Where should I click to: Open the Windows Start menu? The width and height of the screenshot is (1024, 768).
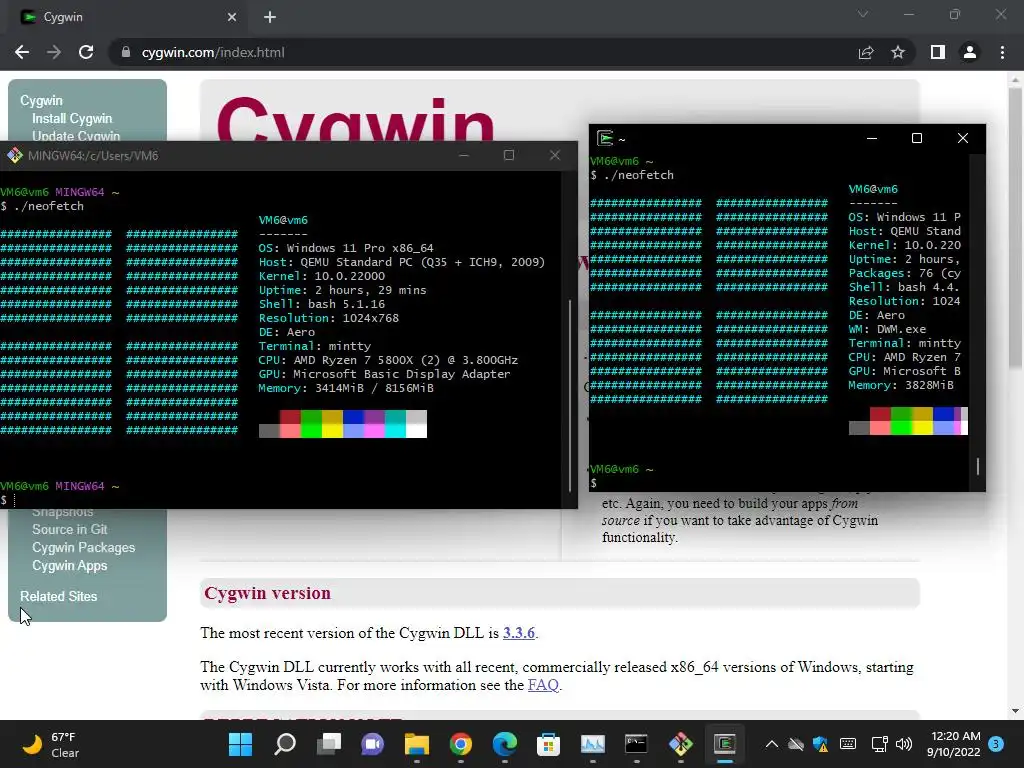(240, 744)
